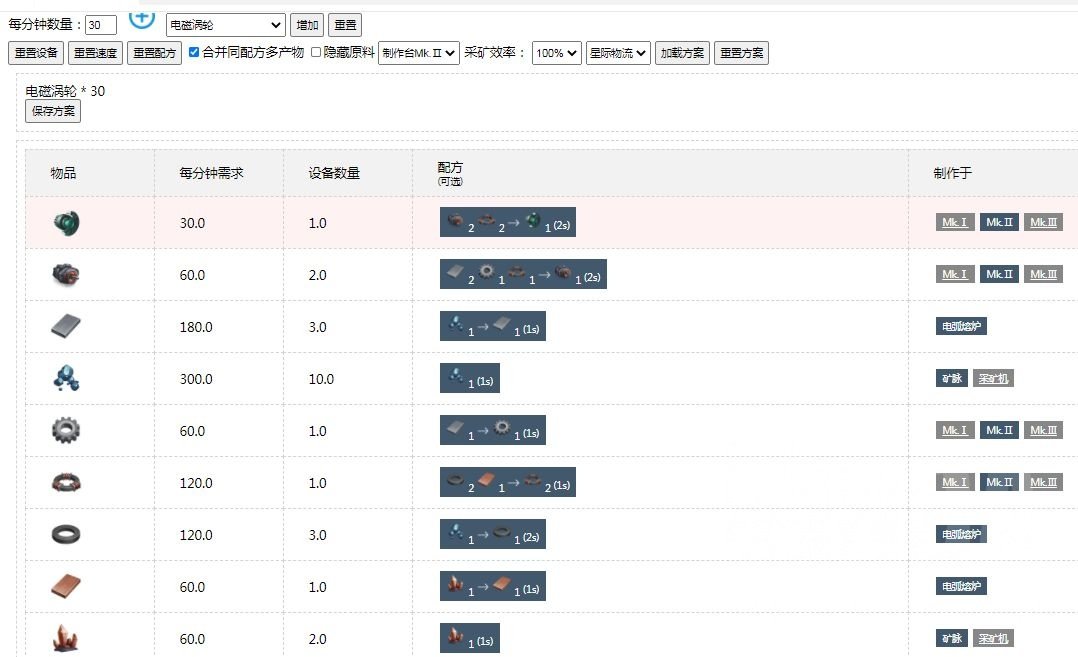The width and height of the screenshot is (1078, 657).
Task: Click the 180.0 per-minute value
Action: tap(196, 326)
